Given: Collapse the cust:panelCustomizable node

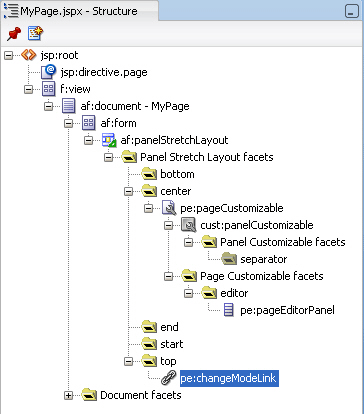Looking at the screenshot, I should 169,225.
